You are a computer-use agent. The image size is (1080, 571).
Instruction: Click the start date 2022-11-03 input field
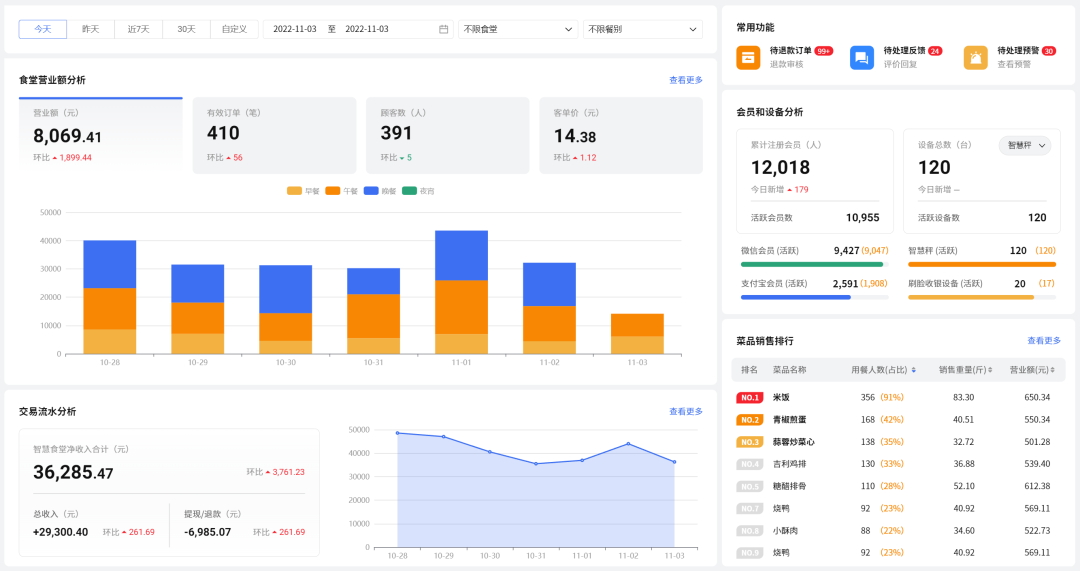click(x=295, y=29)
